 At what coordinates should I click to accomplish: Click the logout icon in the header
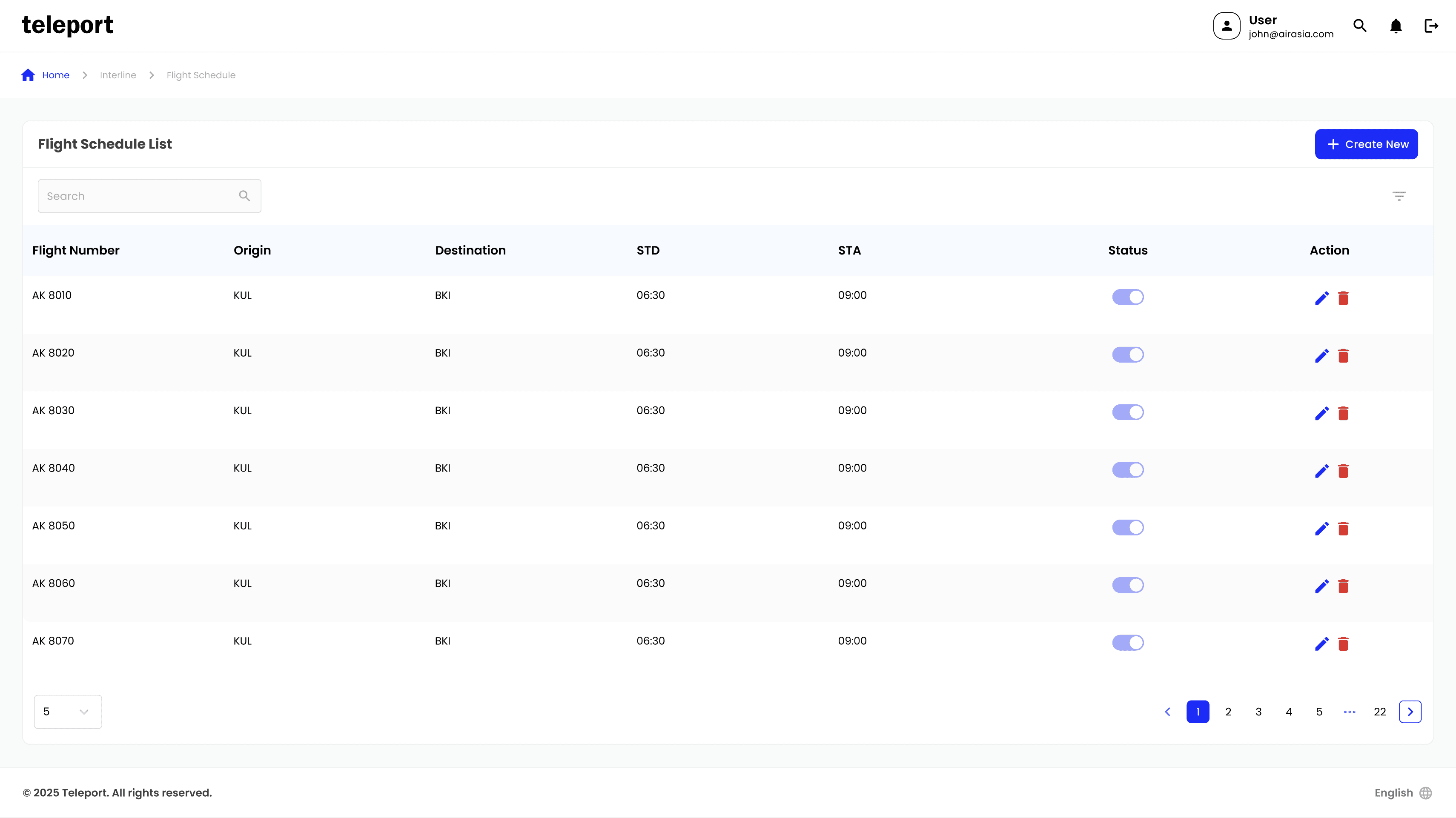tap(1431, 26)
